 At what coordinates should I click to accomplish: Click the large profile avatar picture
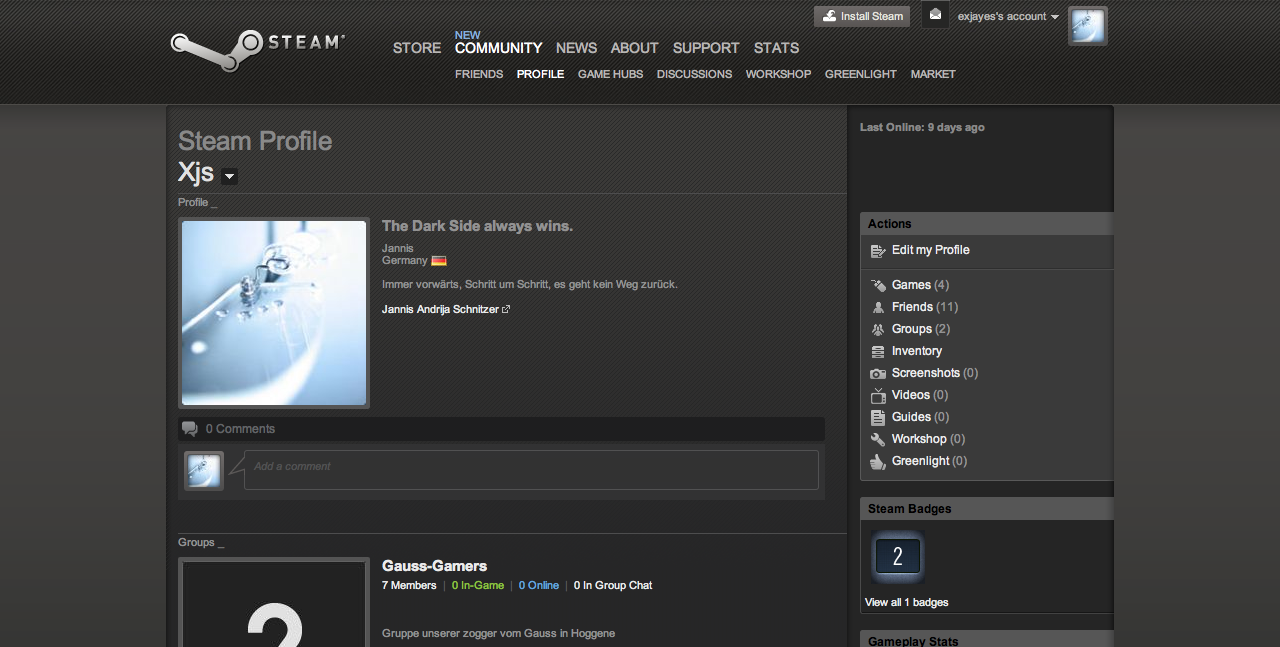pyautogui.click(x=274, y=313)
